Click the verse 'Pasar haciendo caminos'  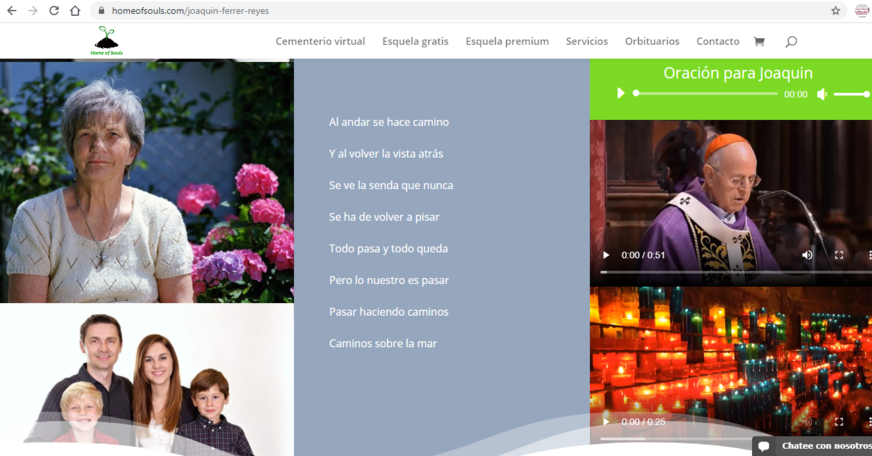click(389, 312)
